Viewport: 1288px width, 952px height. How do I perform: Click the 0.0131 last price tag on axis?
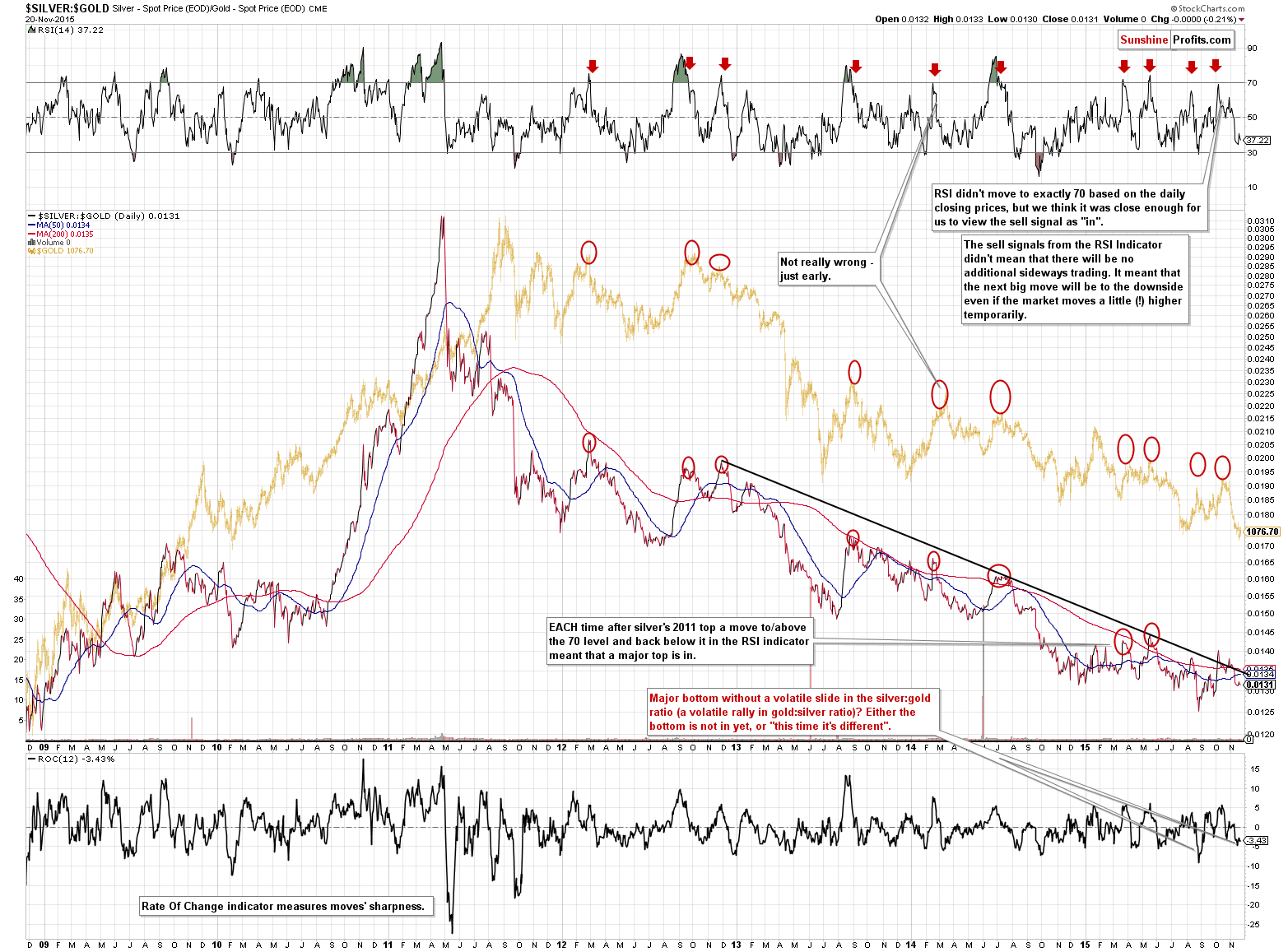click(1260, 685)
